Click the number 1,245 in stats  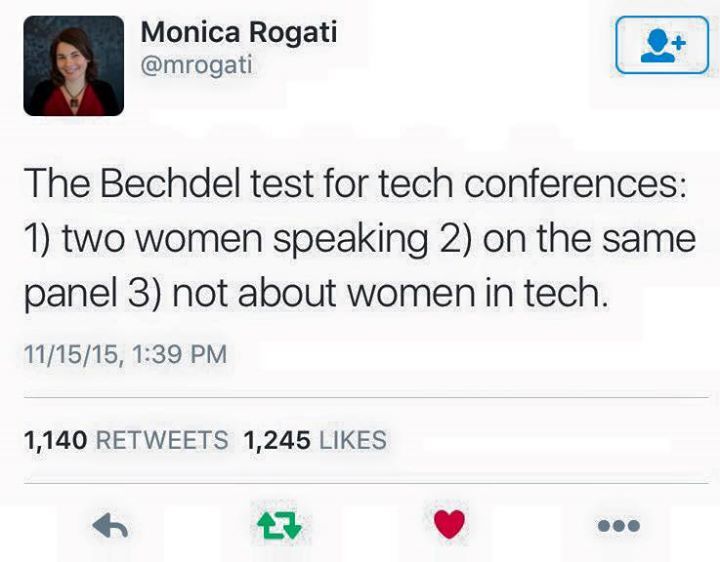[277, 439]
